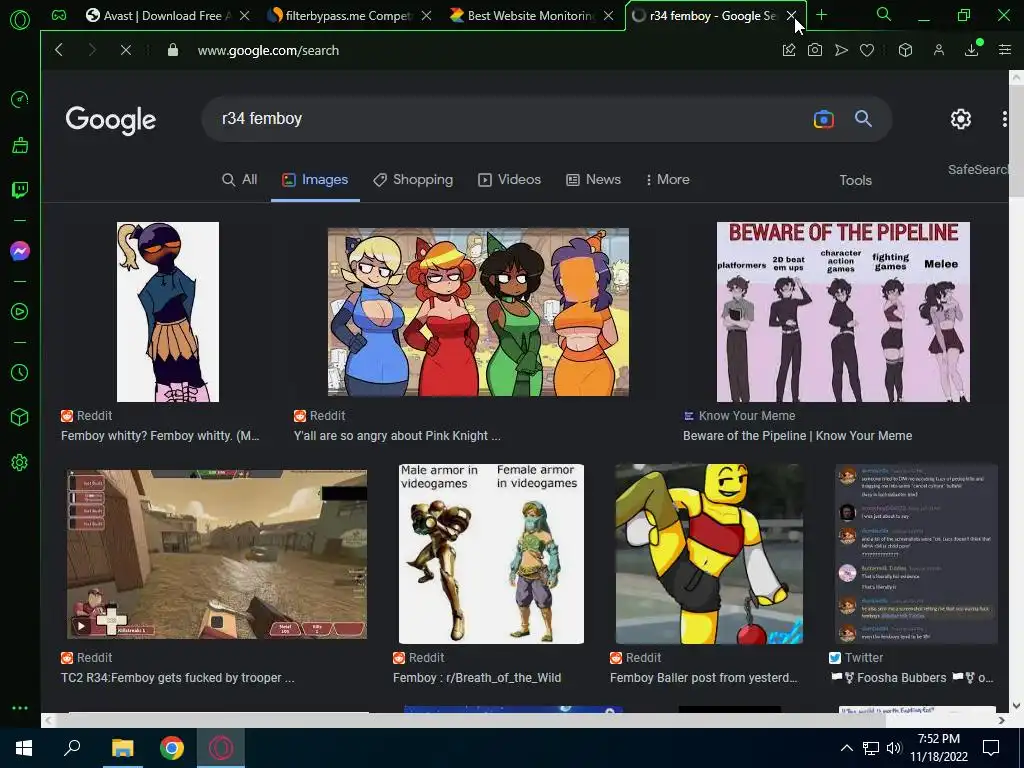Image resolution: width=1024 pixels, height=768 pixels.
Task: Open History clock icon in sidebar
Action: (20, 372)
